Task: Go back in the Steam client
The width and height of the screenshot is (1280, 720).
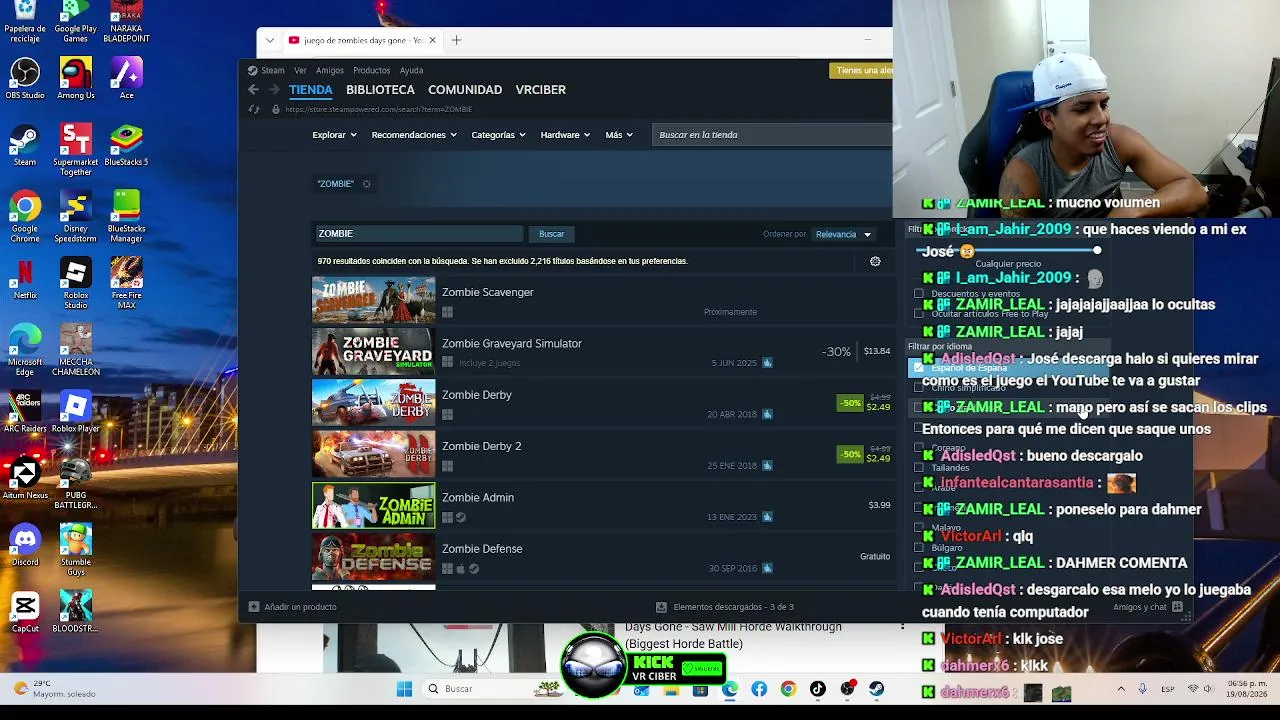Action: tap(253, 89)
